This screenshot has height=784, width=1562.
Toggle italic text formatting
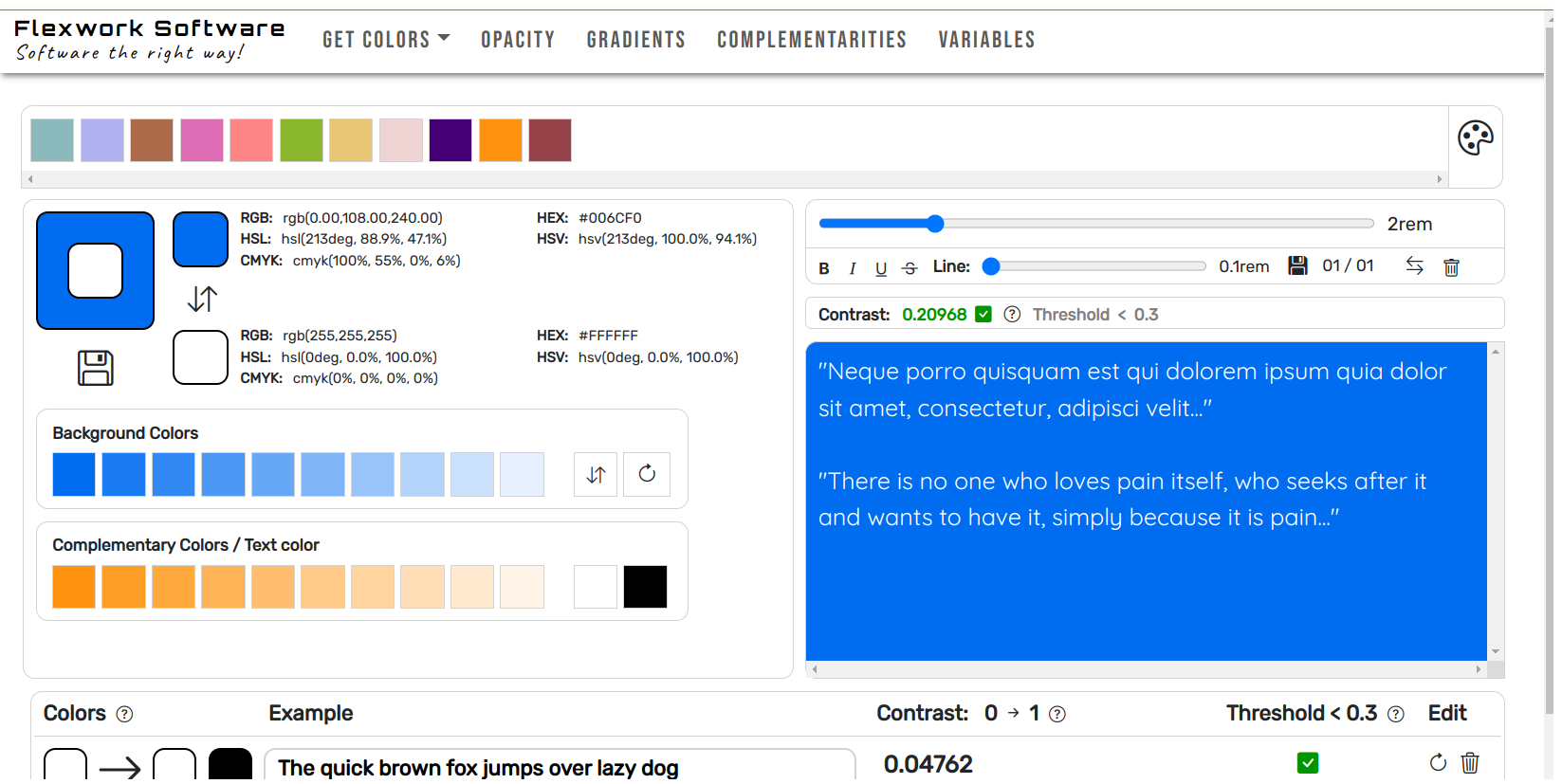pos(853,268)
